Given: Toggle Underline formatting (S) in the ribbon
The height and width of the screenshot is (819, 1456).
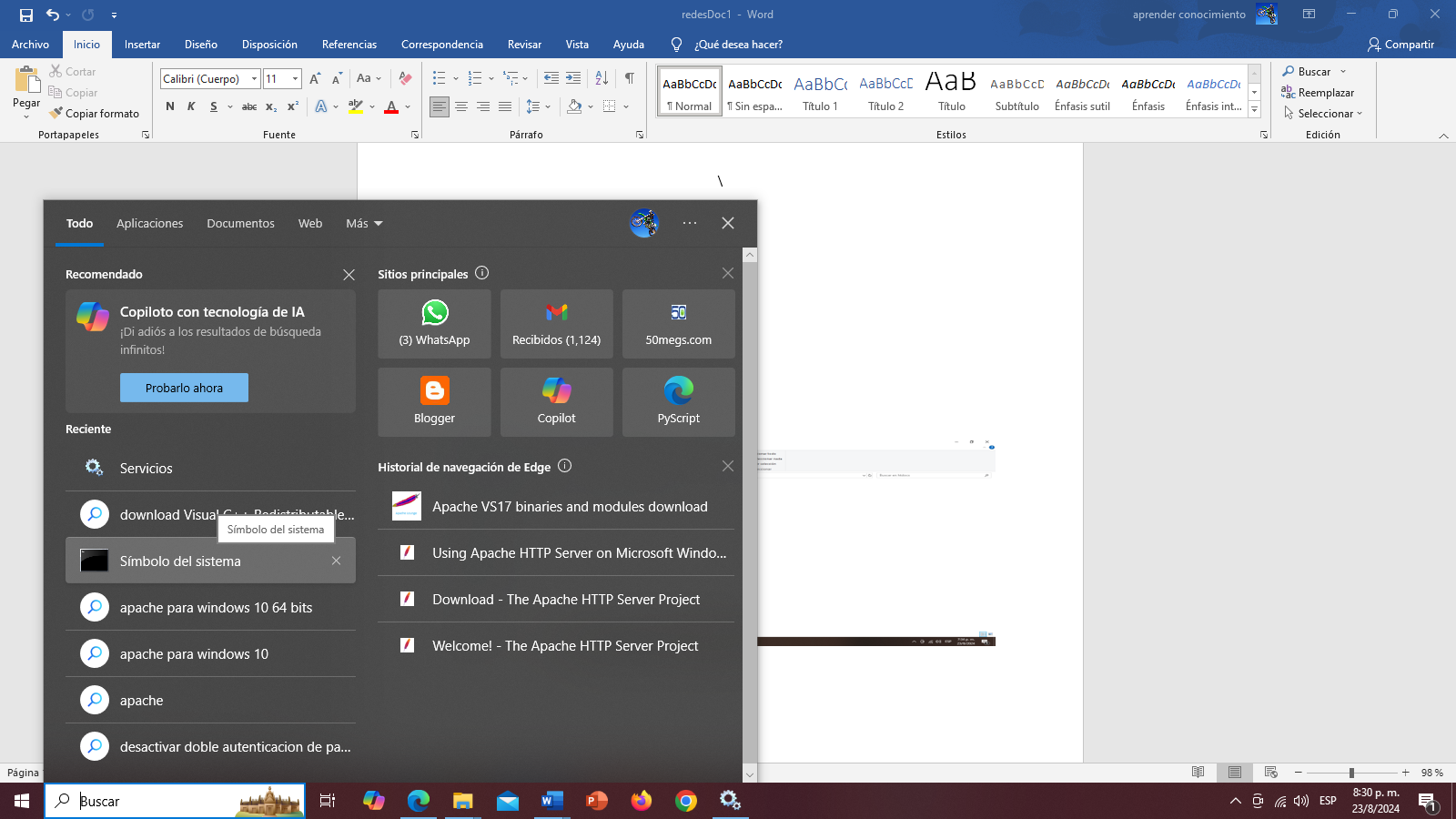Looking at the screenshot, I should coord(214,106).
